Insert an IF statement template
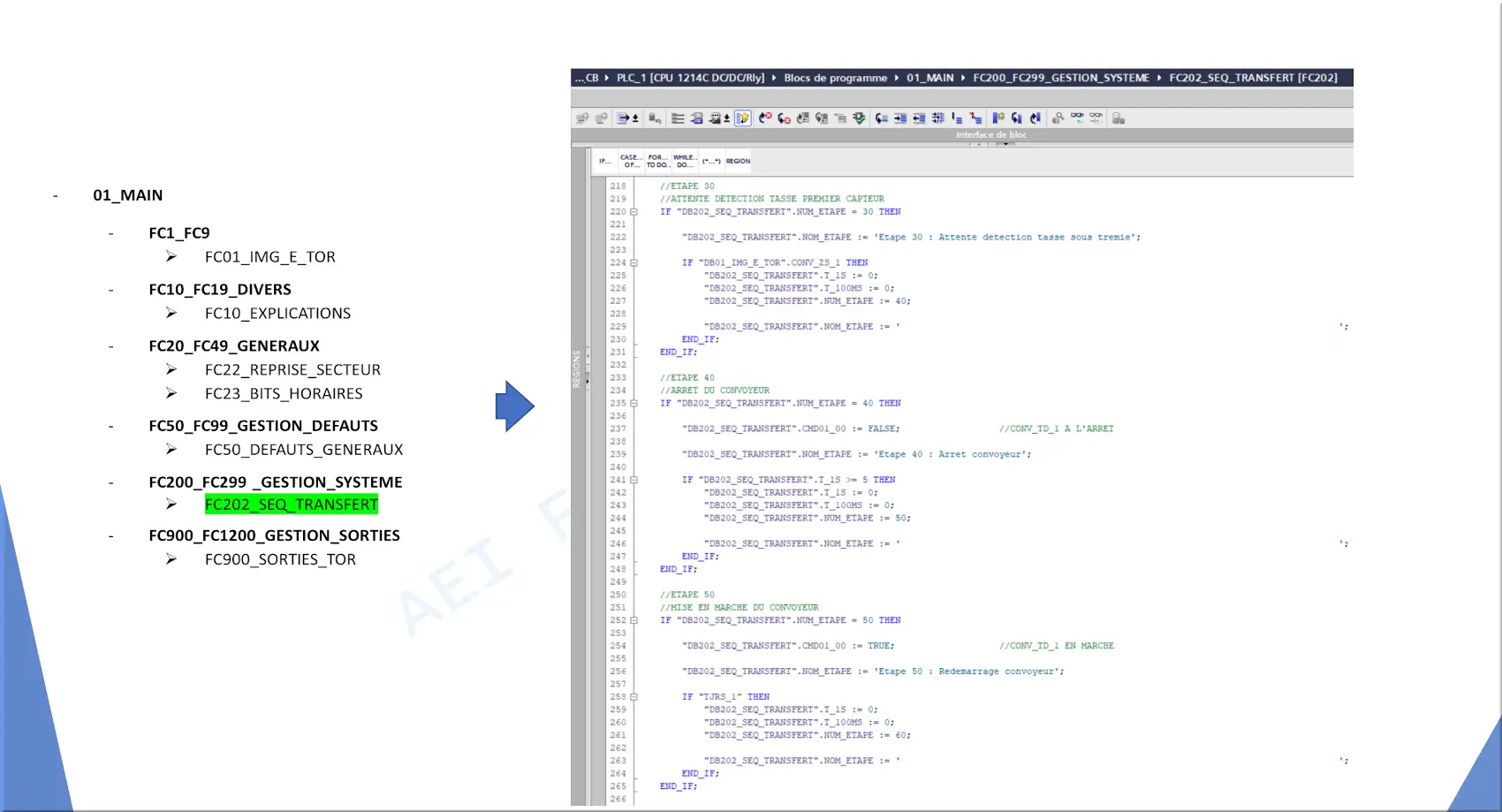The image size is (1502, 812). point(604,162)
